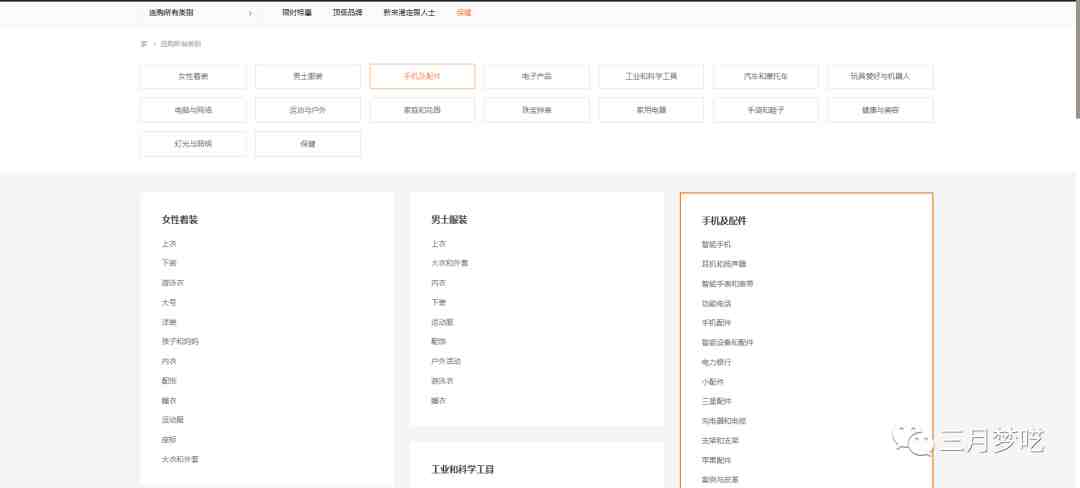Open the 智能手表和腕带 link
The image size is (1080, 488).
[x=727, y=284]
